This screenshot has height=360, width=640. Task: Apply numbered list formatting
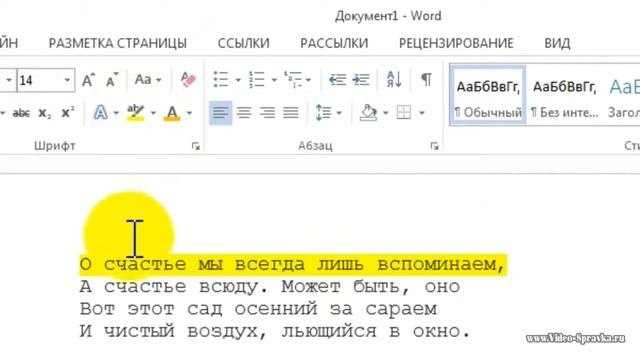click(257, 80)
